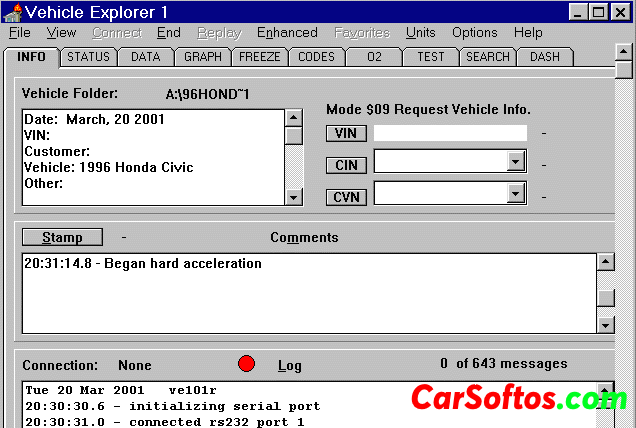Viewport: 636px width, 428px height.
Task: Click the VIN text input field
Action: pyautogui.click(x=450, y=133)
